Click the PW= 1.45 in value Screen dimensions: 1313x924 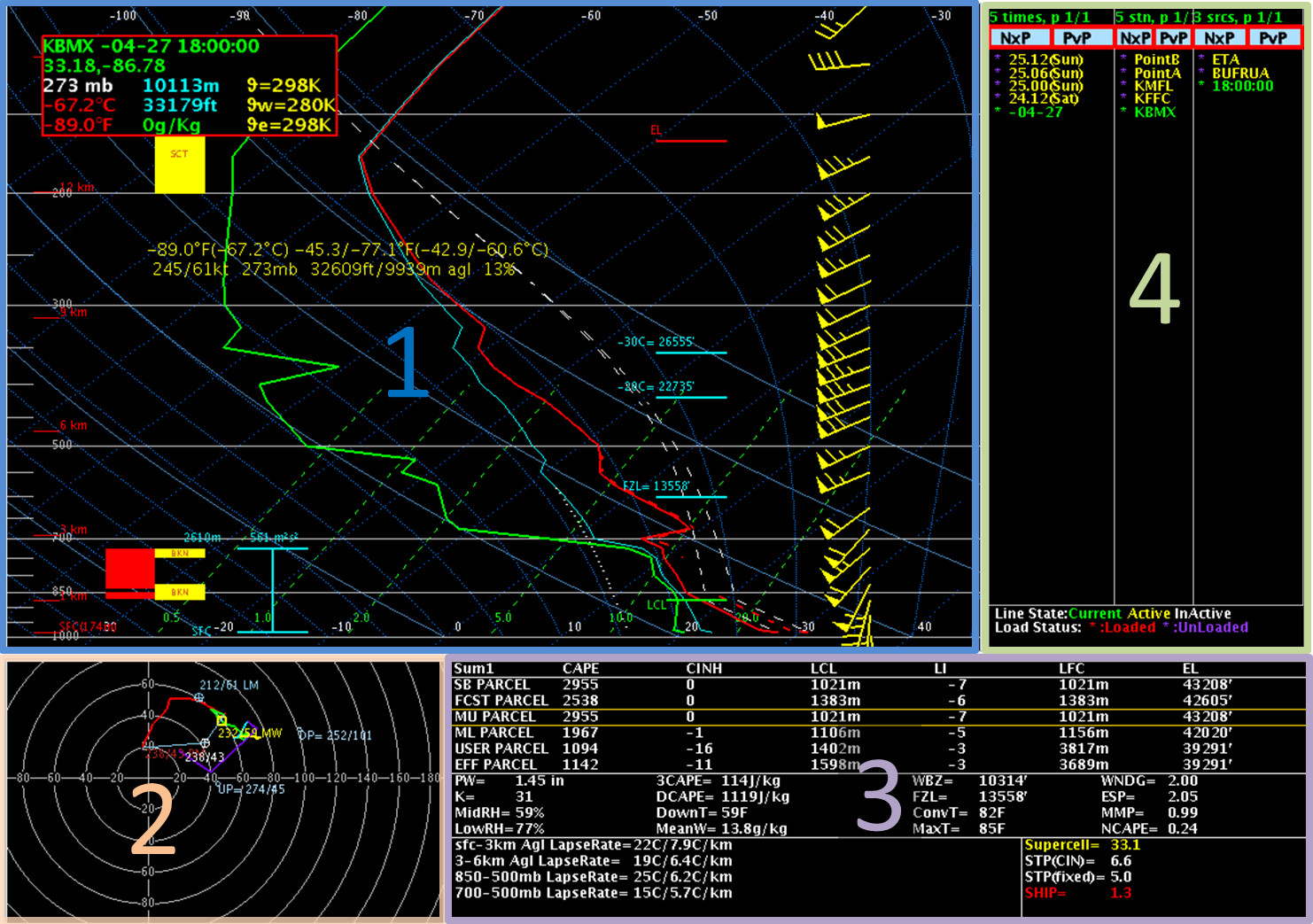pyautogui.click(x=509, y=780)
